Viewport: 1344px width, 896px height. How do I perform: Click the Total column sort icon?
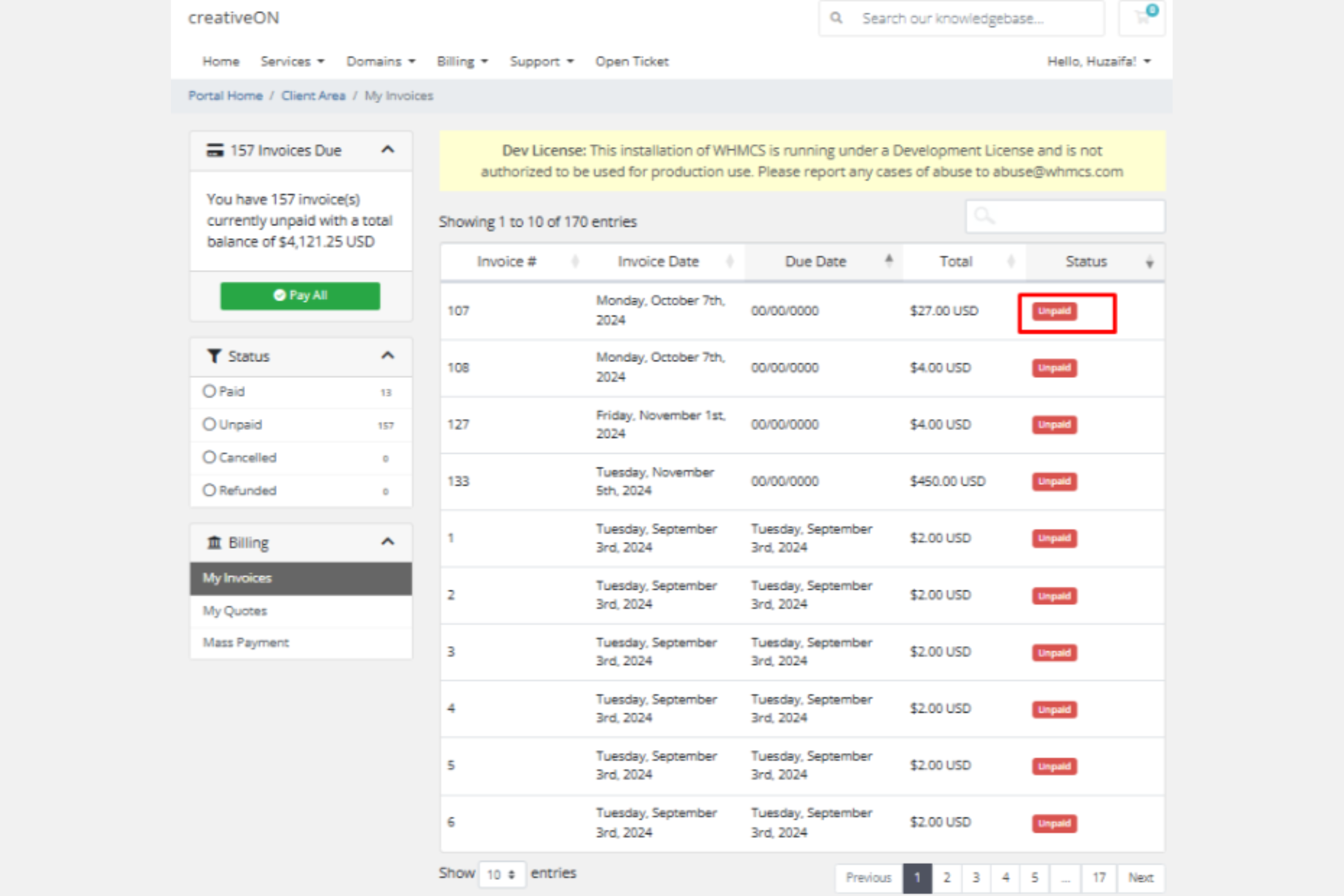pos(1011,262)
